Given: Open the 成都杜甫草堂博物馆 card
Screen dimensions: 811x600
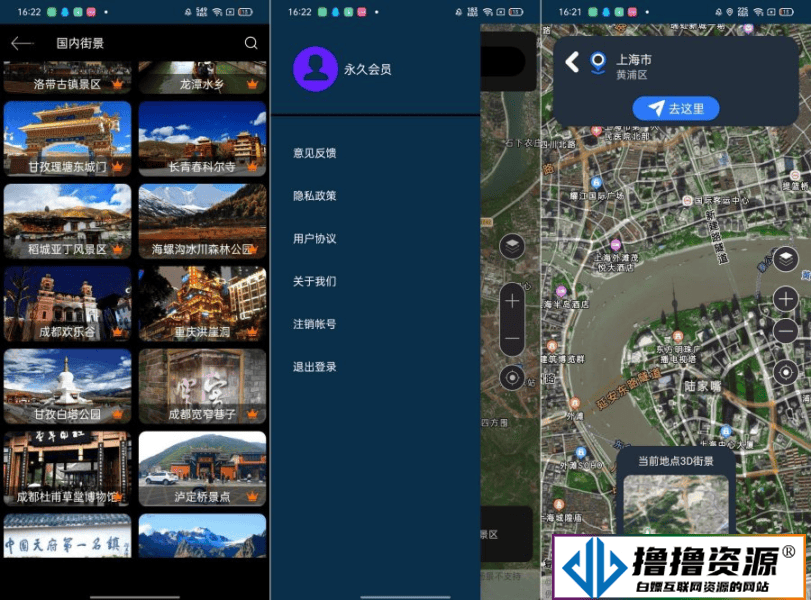Looking at the screenshot, I should tap(68, 469).
